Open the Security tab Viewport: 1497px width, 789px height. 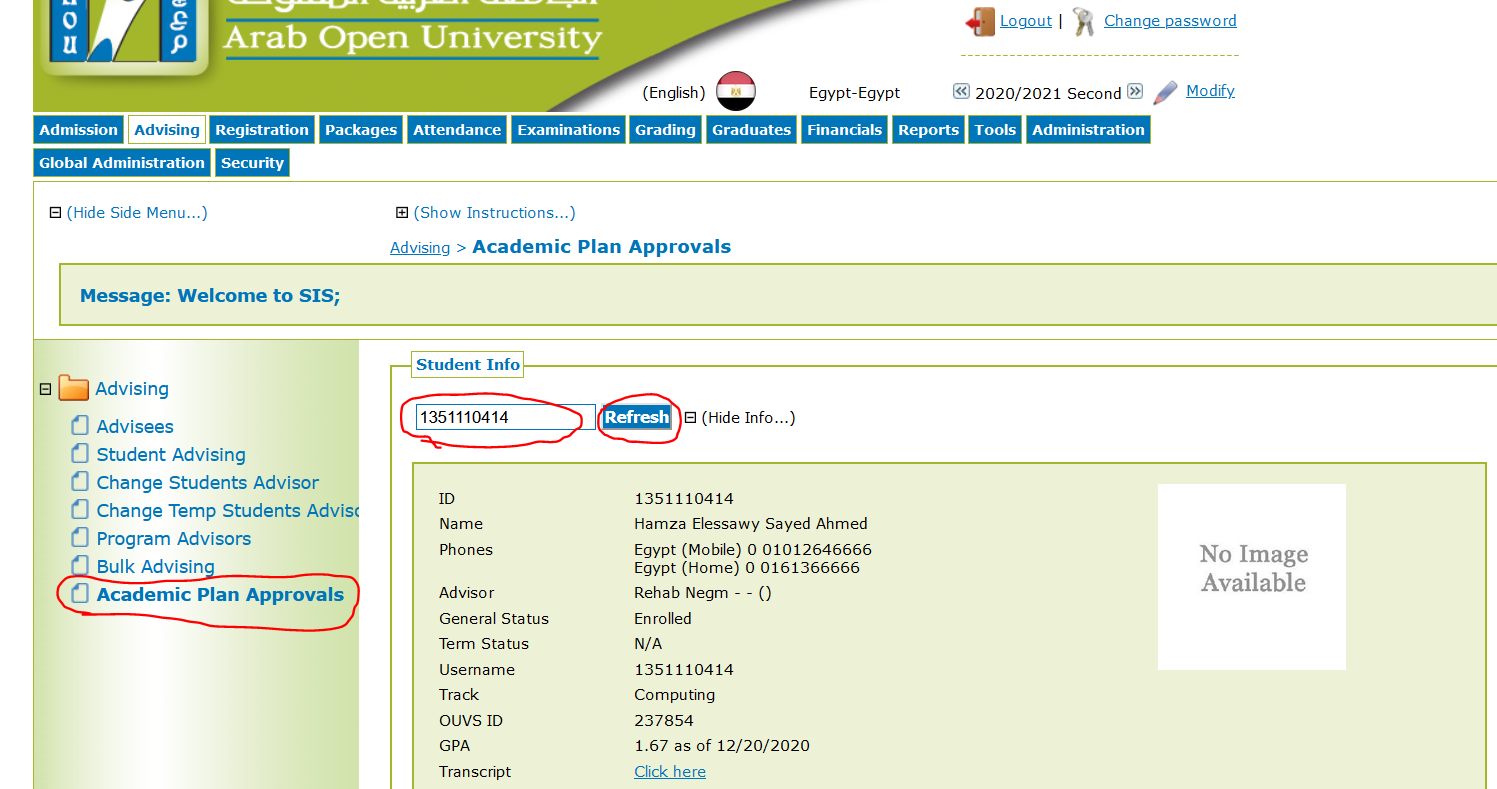coord(252,163)
